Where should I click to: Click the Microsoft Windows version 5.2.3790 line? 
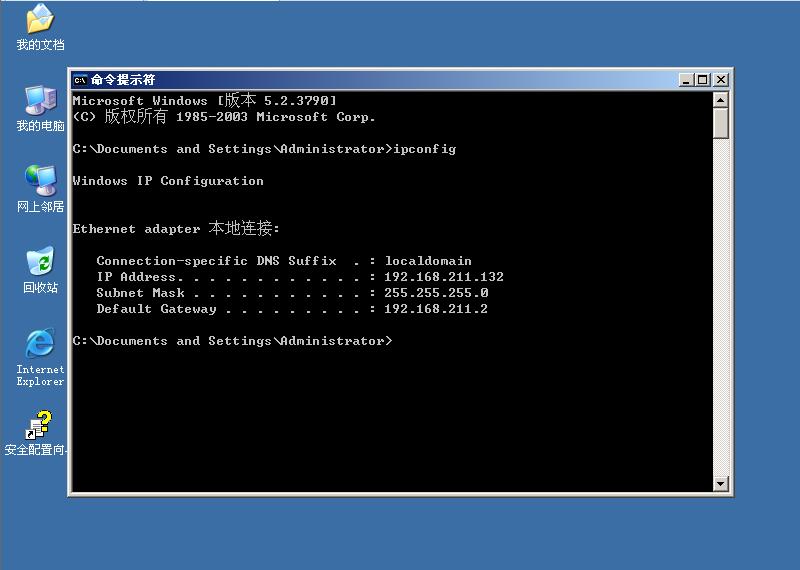205,100
